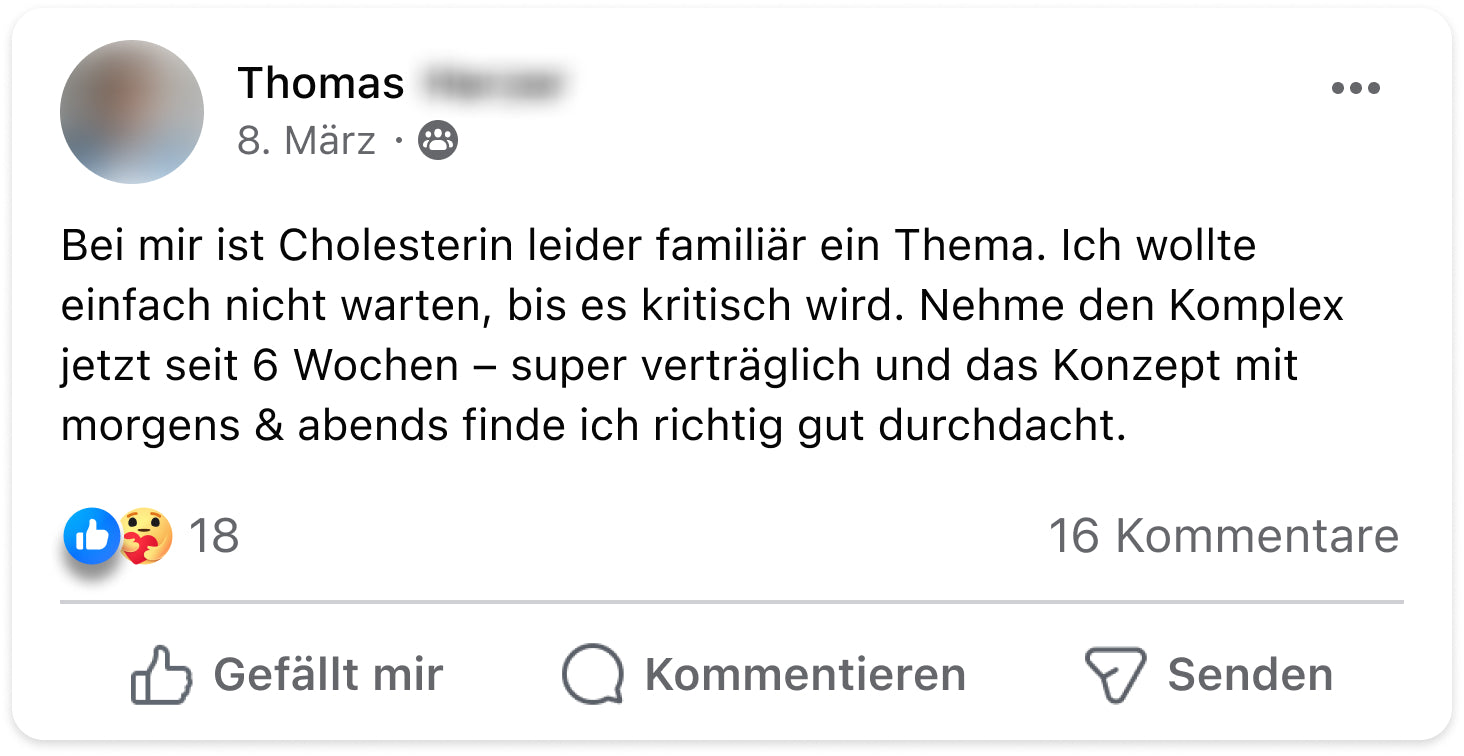Click the 'Kommentieren' label
The image size is (1464, 756).
pos(805,674)
